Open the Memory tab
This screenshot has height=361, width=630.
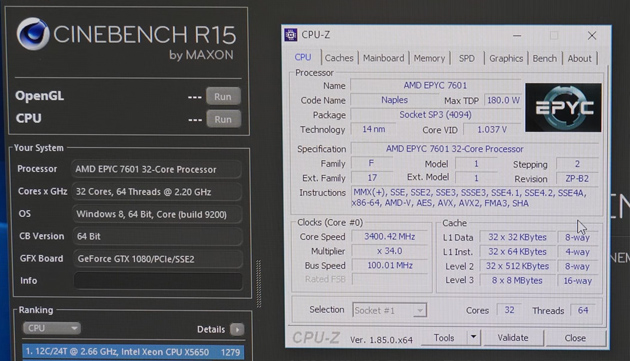click(429, 58)
